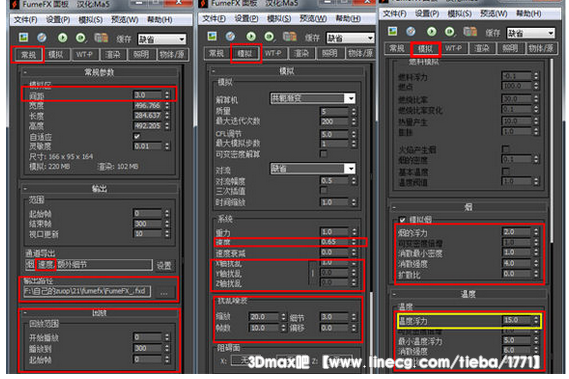
Task: Toggle 火焰产生烟 checkbox in right panel
Action: 505,148
